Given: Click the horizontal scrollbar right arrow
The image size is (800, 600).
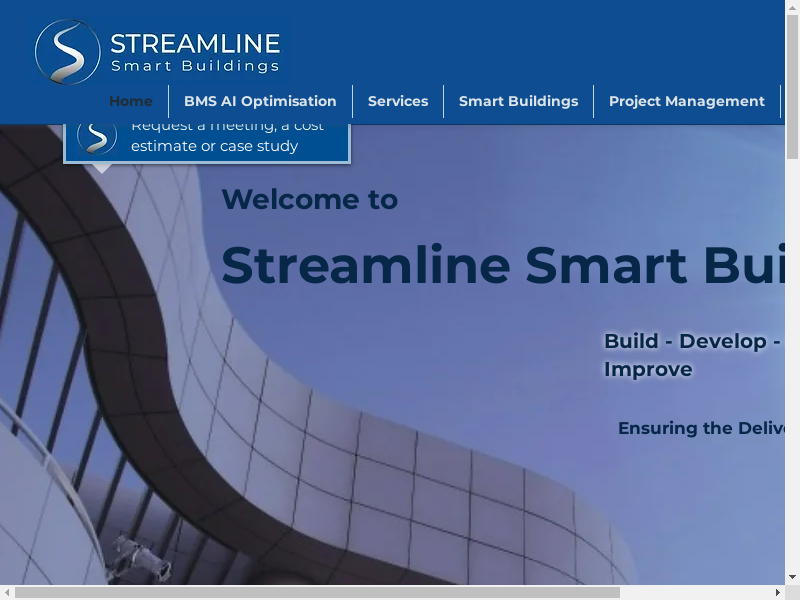Looking at the screenshot, I should click(x=777, y=592).
